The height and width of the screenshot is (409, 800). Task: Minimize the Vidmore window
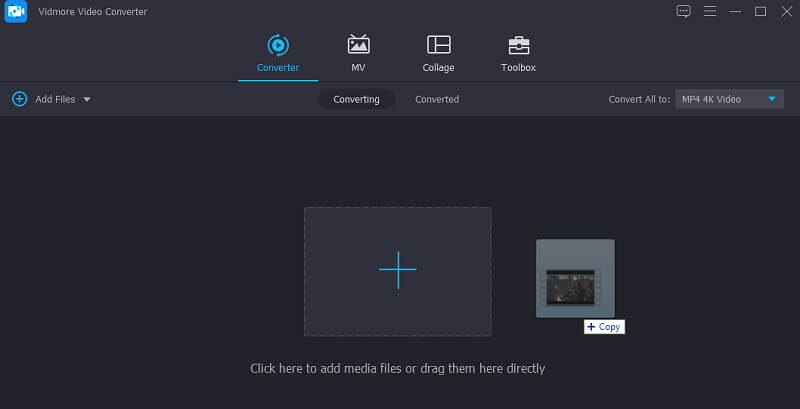(735, 11)
